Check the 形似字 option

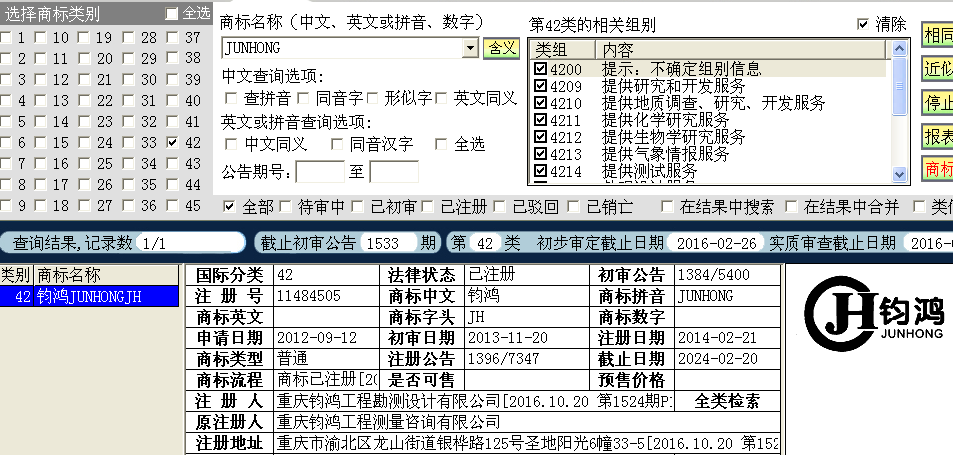coord(373,98)
